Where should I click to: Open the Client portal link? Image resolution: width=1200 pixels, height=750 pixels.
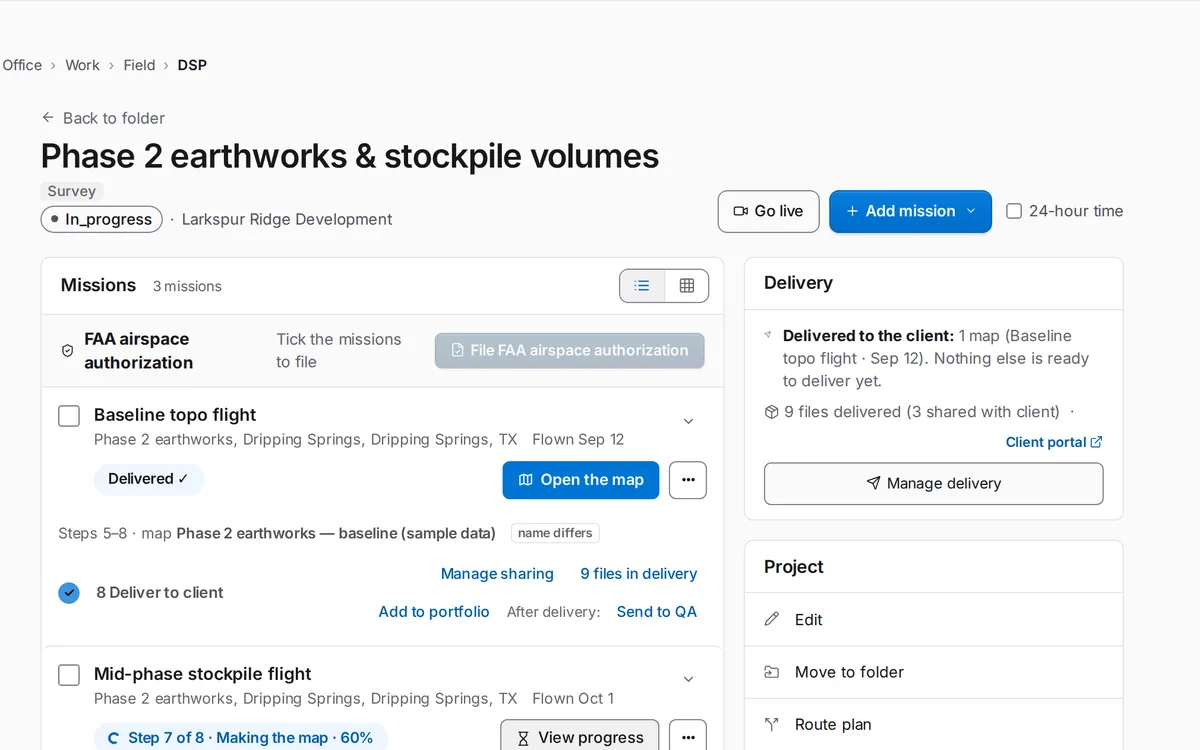point(1054,442)
